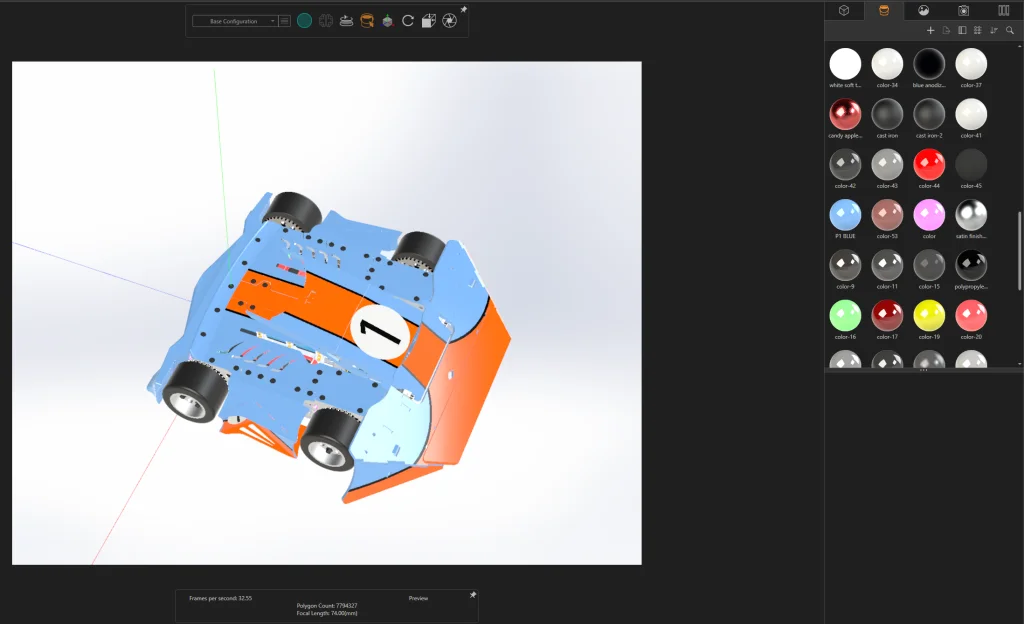Toggle the pin on the status panel

coord(473,595)
